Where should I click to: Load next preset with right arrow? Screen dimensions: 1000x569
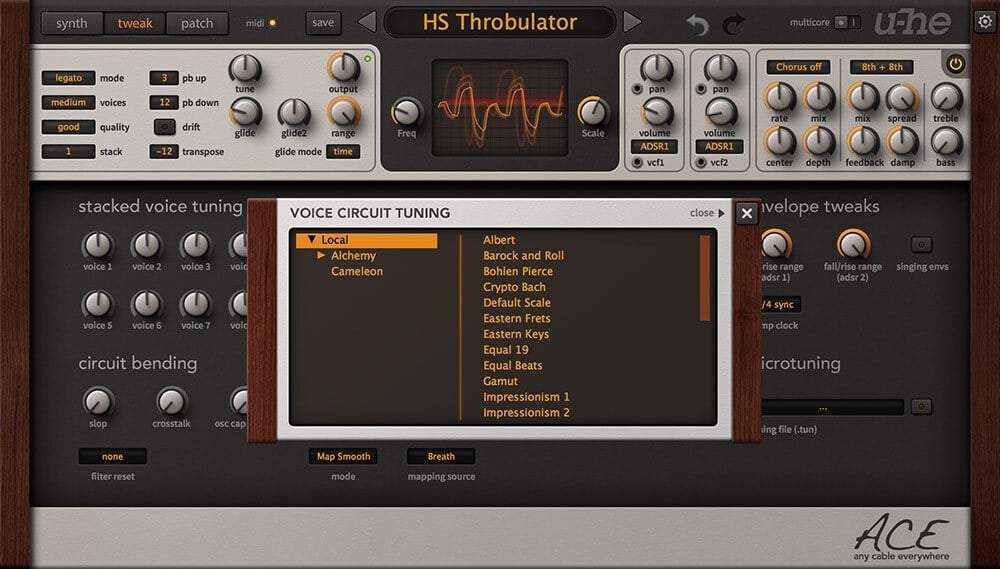(x=631, y=22)
